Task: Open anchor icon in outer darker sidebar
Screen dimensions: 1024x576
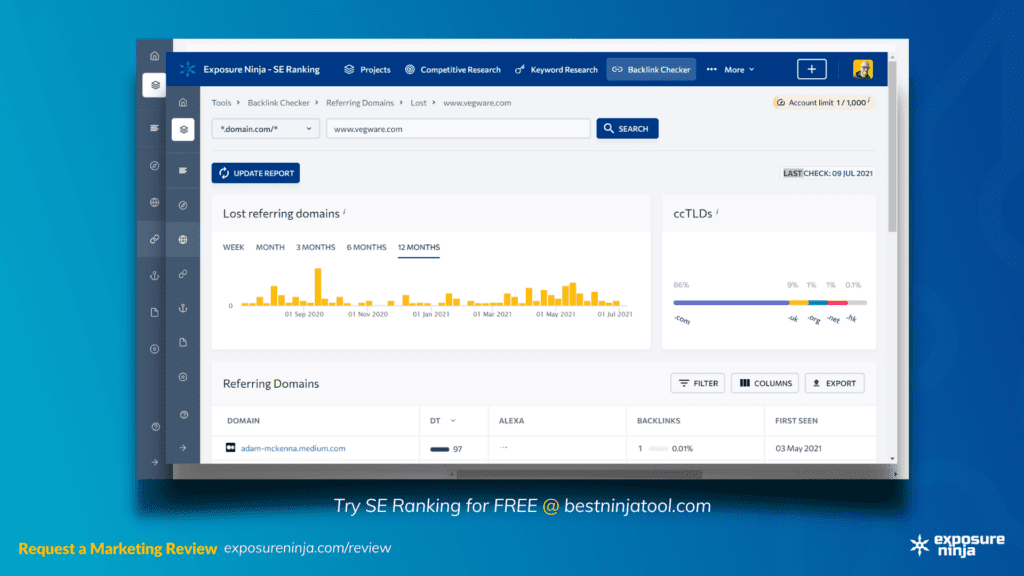Action: (x=155, y=276)
